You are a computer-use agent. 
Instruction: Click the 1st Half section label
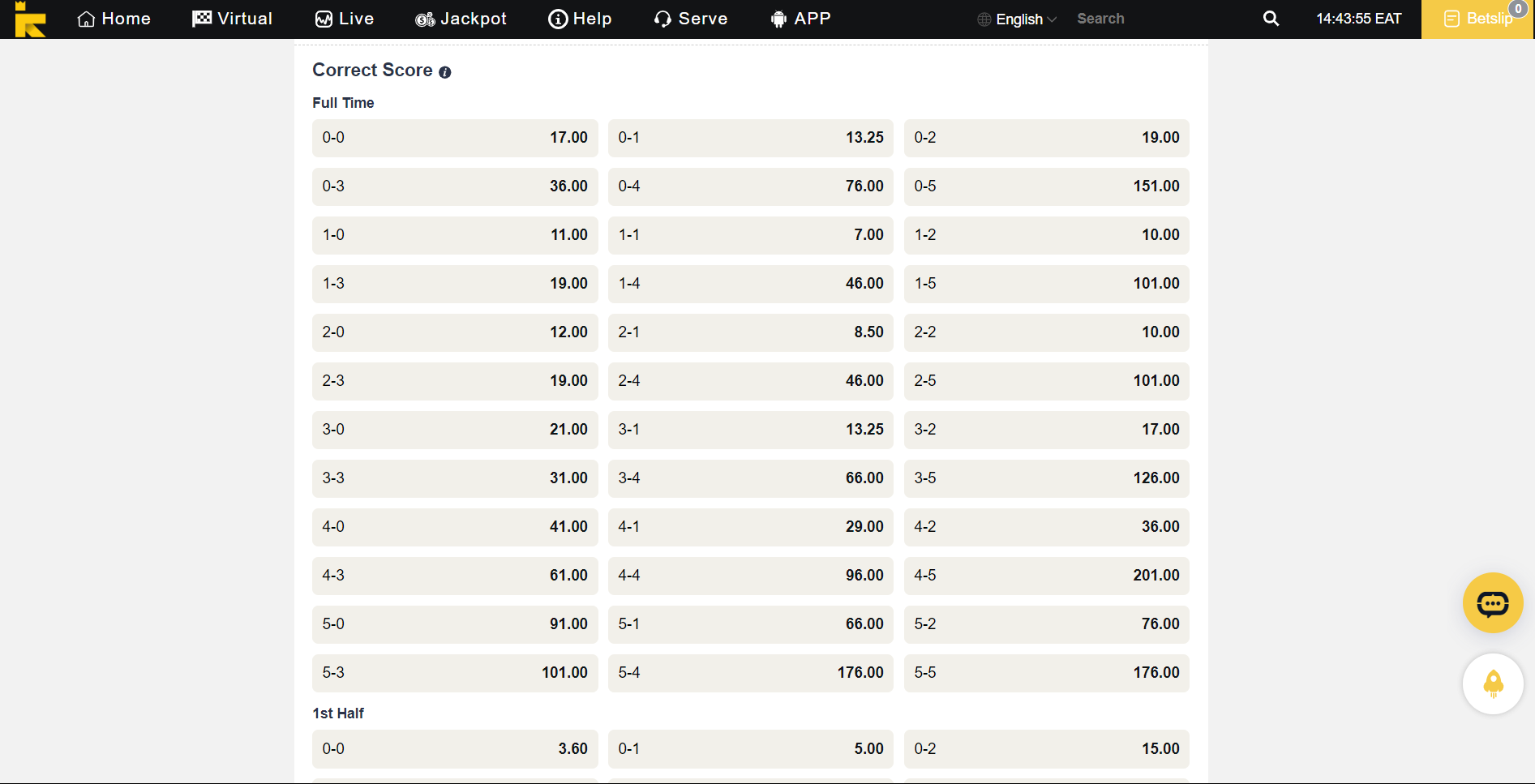coord(338,713)
